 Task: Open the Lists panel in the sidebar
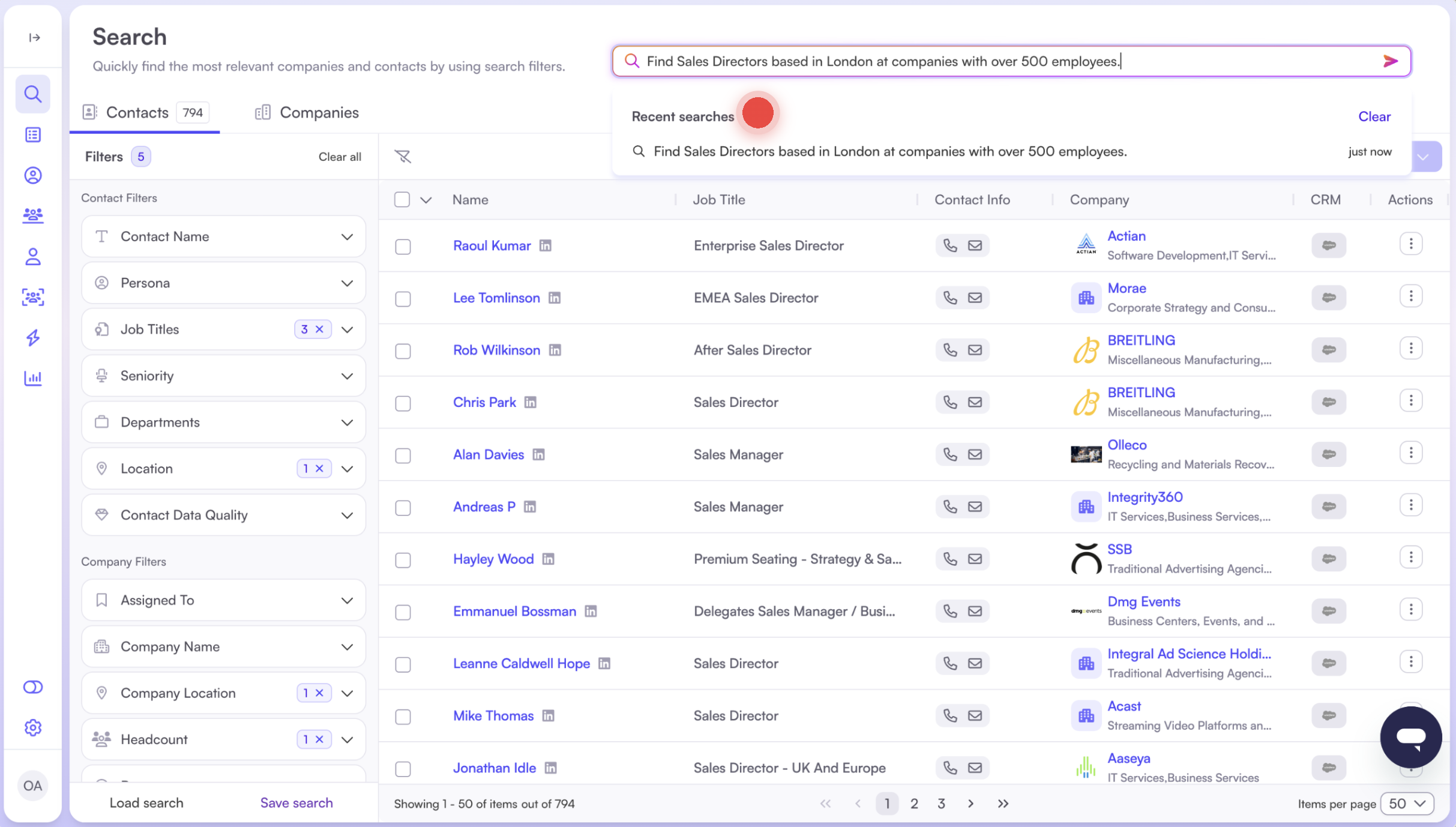click(x=33, y=134)
